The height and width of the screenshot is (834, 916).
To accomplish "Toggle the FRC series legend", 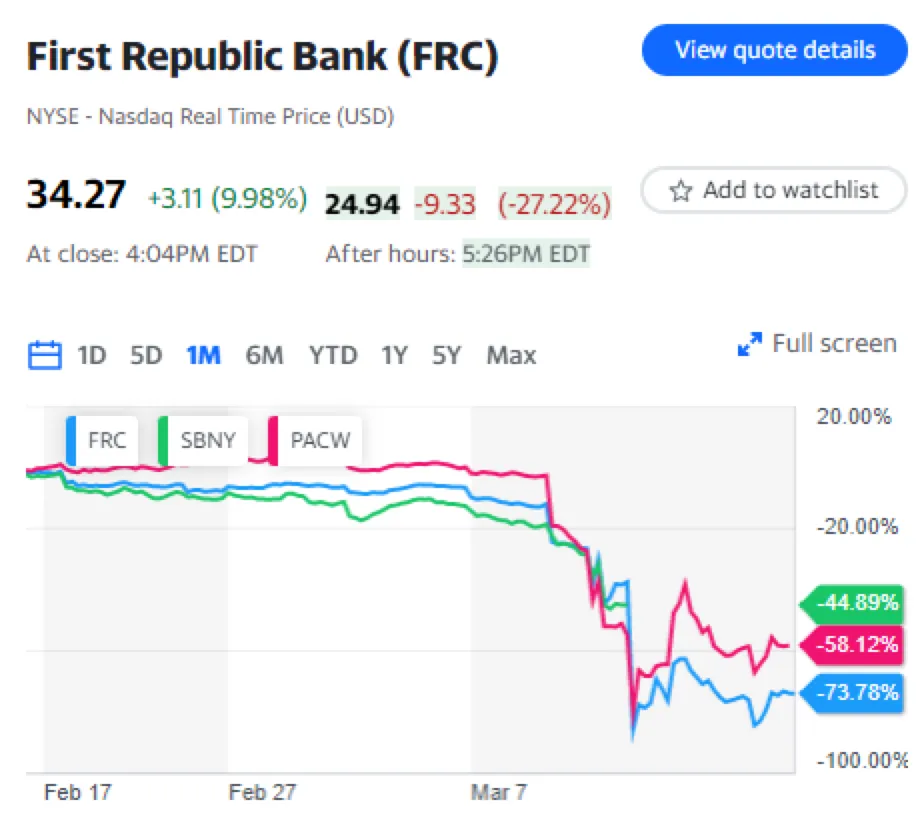I will click(101, 440).
